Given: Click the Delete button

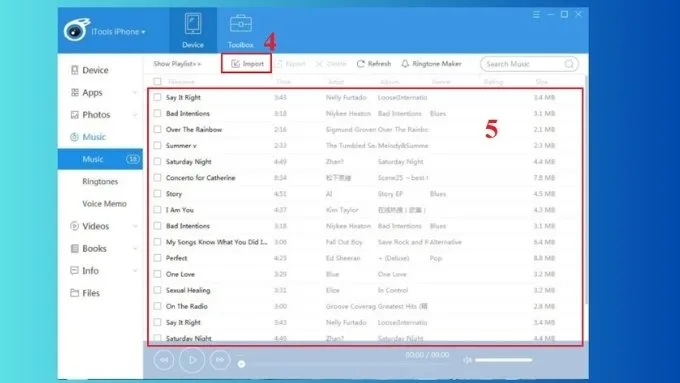Looking at the screenshot, I should click(x=331, y=64).
